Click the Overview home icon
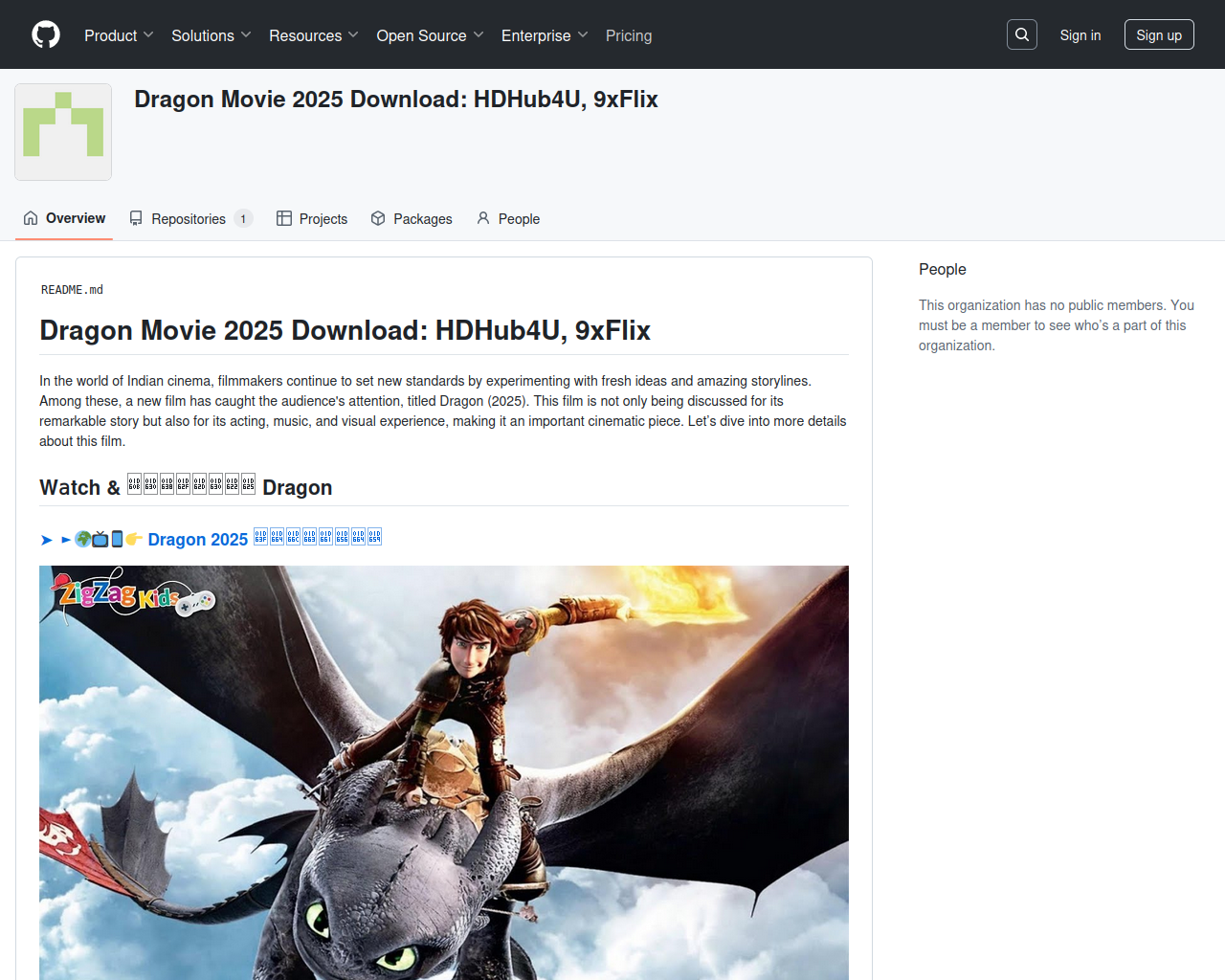The width and height of the screenshot is (1225, 980). pos(31,218)
